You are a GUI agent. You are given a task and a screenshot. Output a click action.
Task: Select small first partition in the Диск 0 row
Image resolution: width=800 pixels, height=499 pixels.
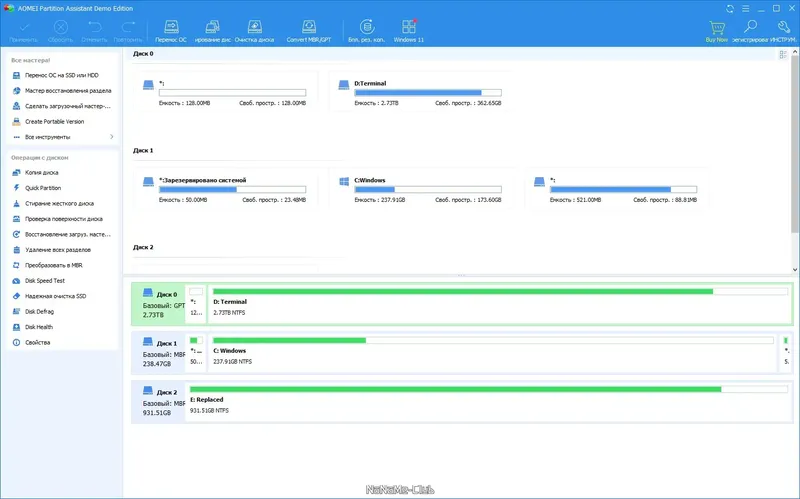[x=196, y=304]
